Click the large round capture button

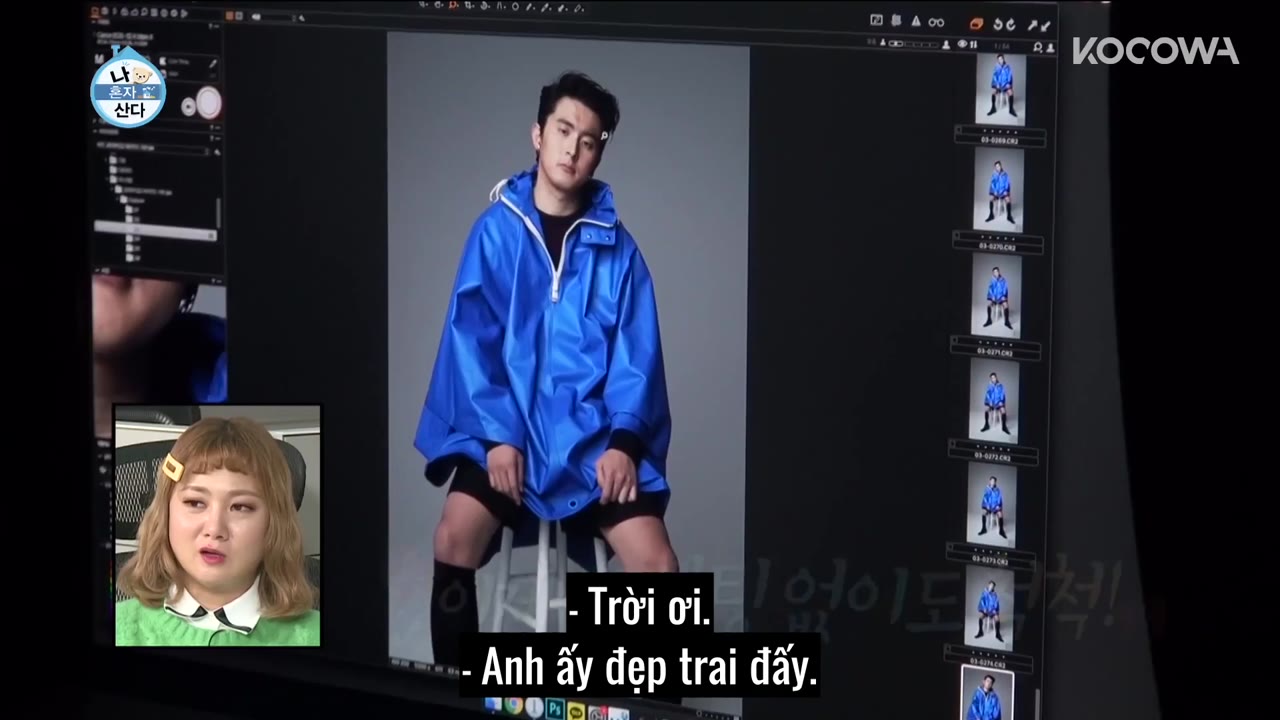coord(208,103)
